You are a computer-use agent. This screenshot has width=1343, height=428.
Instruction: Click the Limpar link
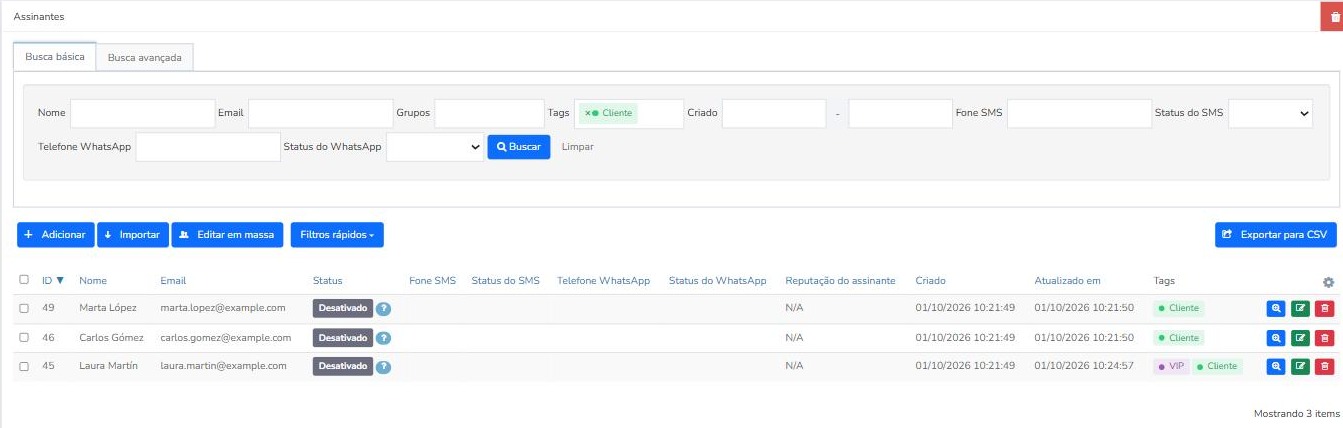click(578, 147)
